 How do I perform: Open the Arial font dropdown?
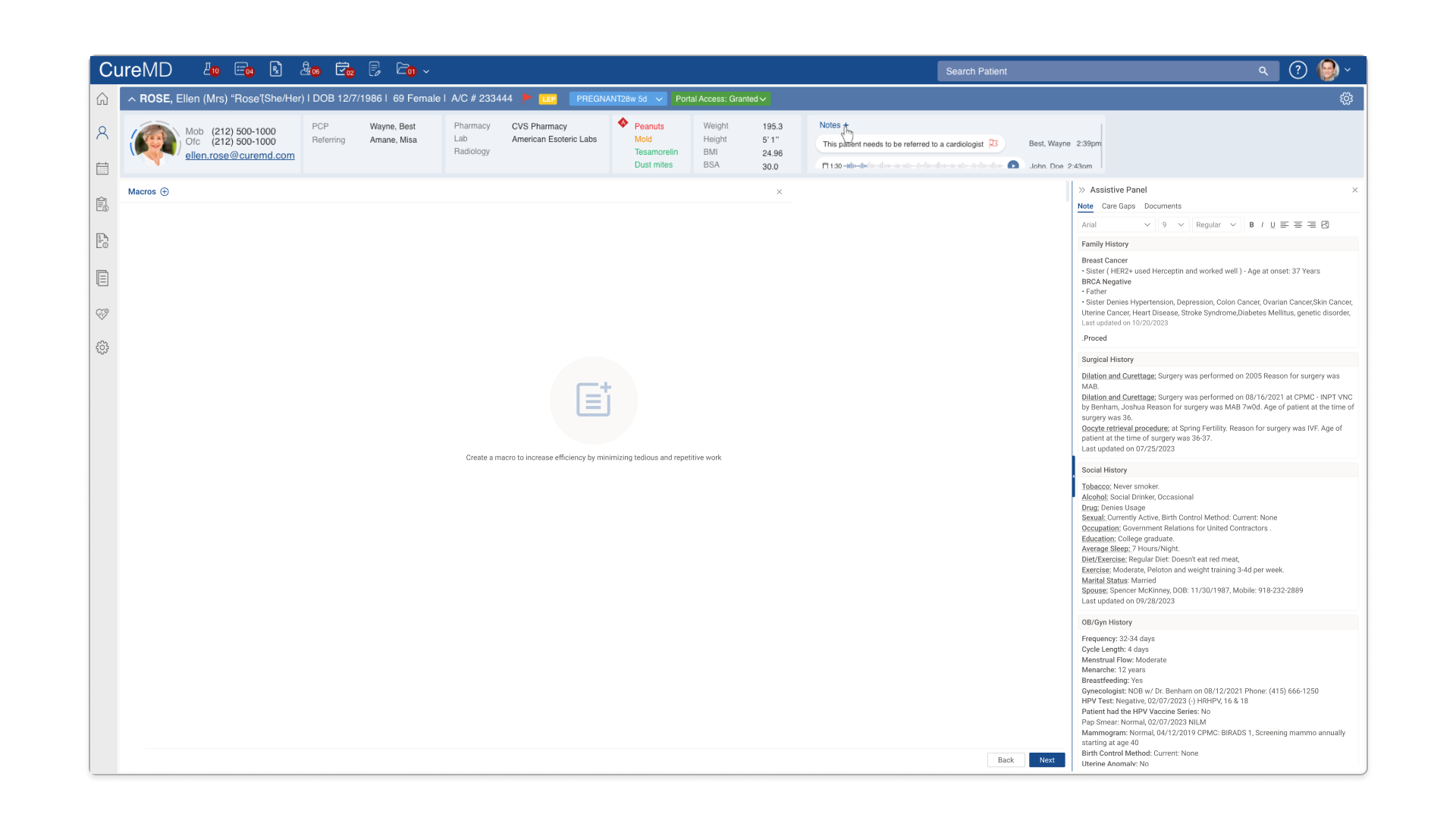click(1116, 225)
